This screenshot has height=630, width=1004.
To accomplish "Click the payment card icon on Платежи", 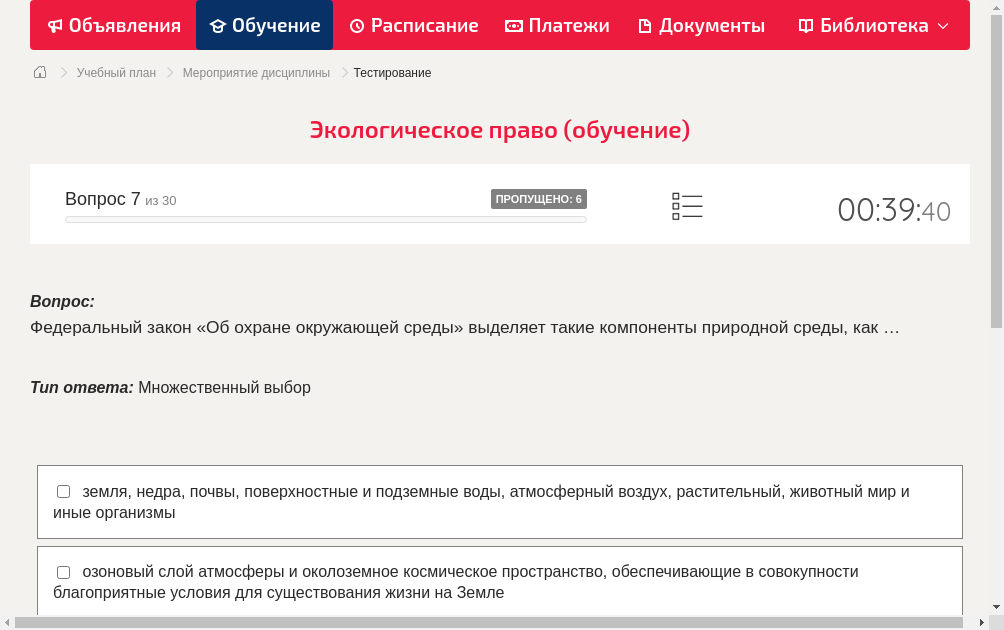I will 514,25.
